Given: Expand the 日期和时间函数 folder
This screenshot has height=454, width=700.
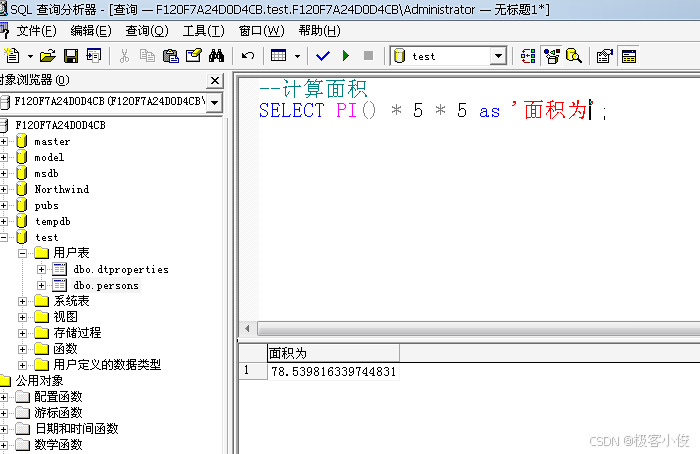Looking at the screenshot, I should click(4, 429).
